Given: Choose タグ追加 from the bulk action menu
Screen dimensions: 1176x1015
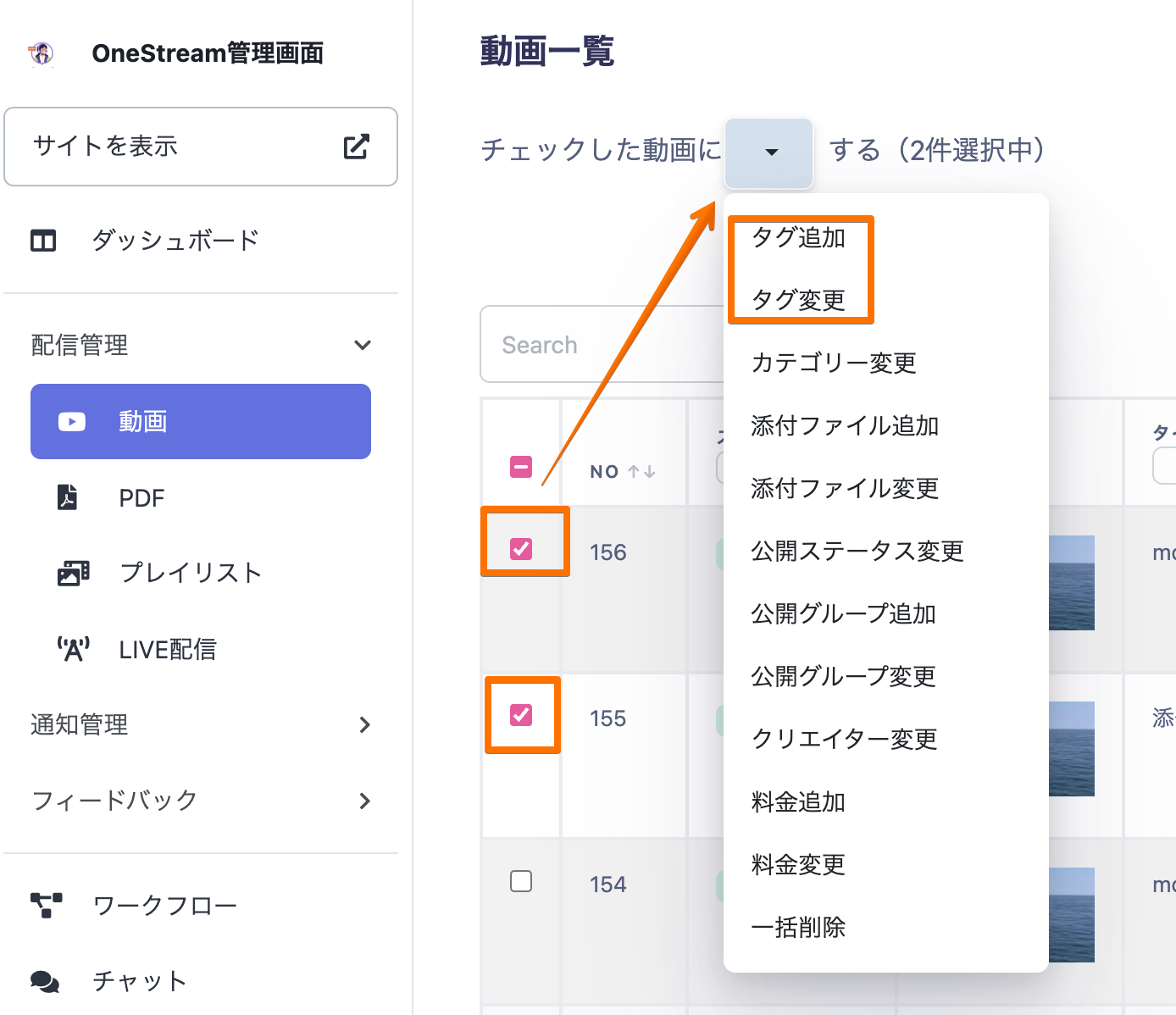Looking at the screenshot, I should (x=798, y=238).
